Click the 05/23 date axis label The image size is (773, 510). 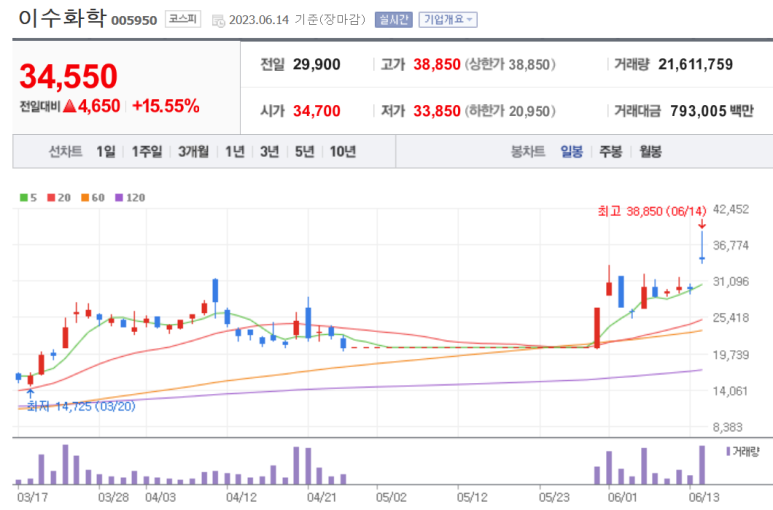tap(554, 497)
